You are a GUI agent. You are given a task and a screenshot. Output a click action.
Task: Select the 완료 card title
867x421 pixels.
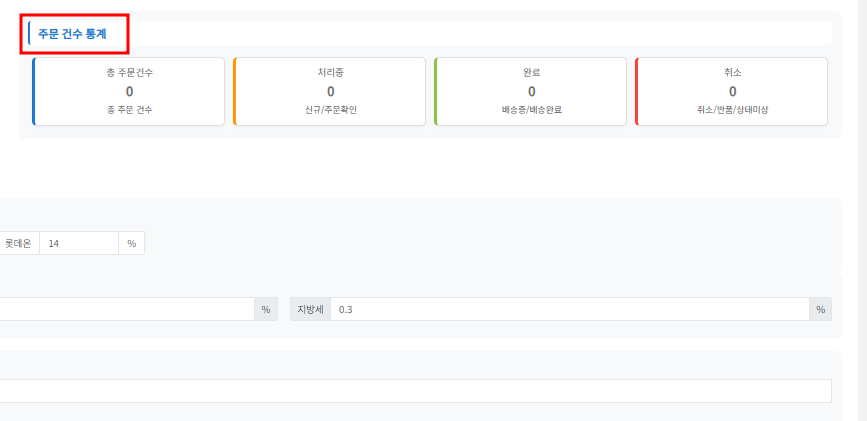pyautogui.click(x=531, y=72)
